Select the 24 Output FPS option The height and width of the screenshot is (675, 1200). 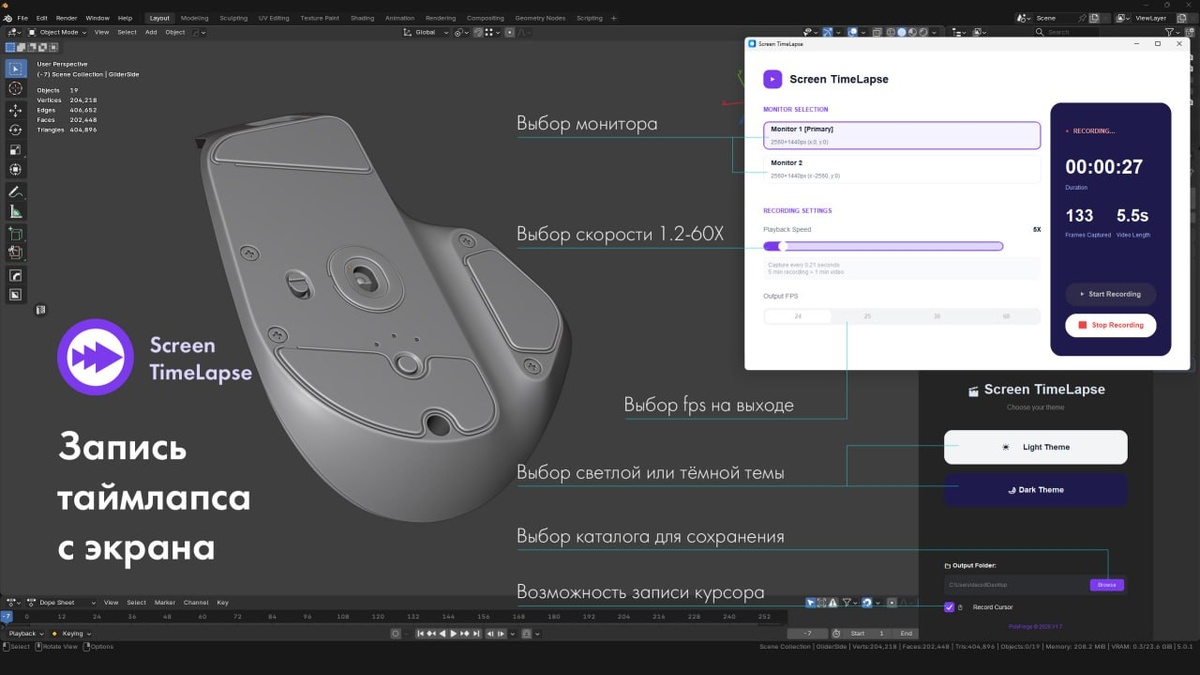click(x=798, y=316)
